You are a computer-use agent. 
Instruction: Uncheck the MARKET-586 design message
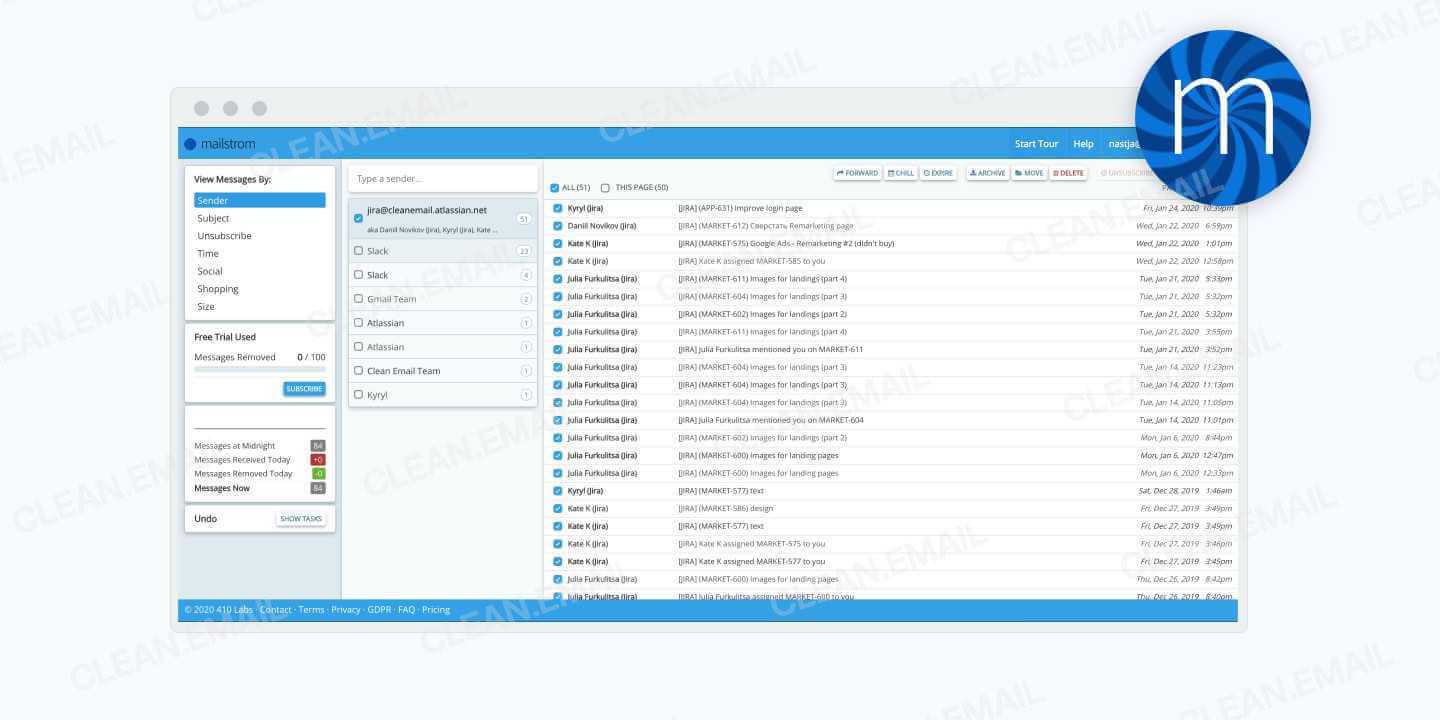click(558, 508)
